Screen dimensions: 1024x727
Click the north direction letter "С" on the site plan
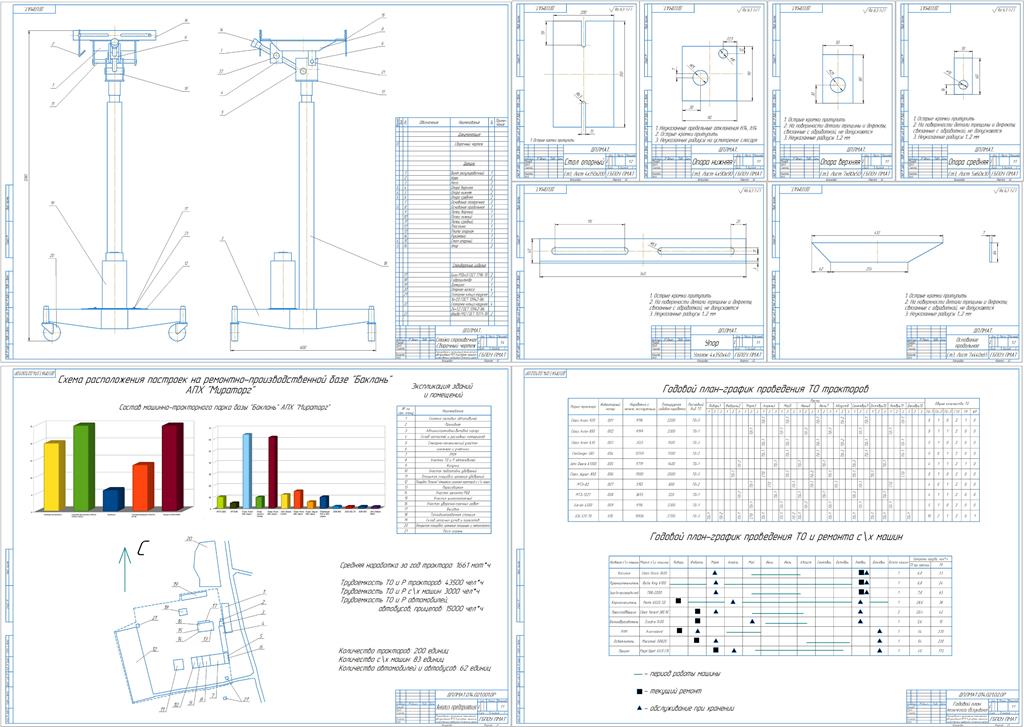[144, 549]
